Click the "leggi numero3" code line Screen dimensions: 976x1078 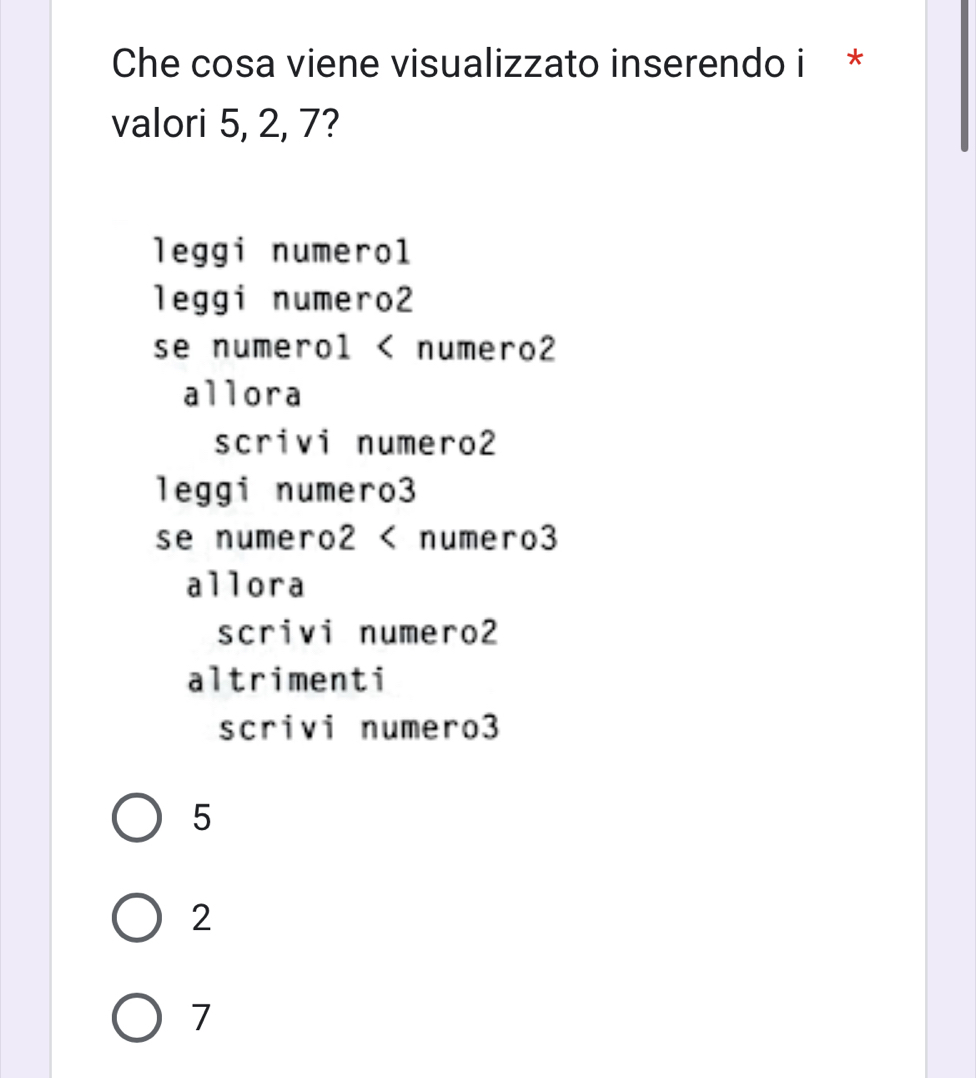coord(283,491)
